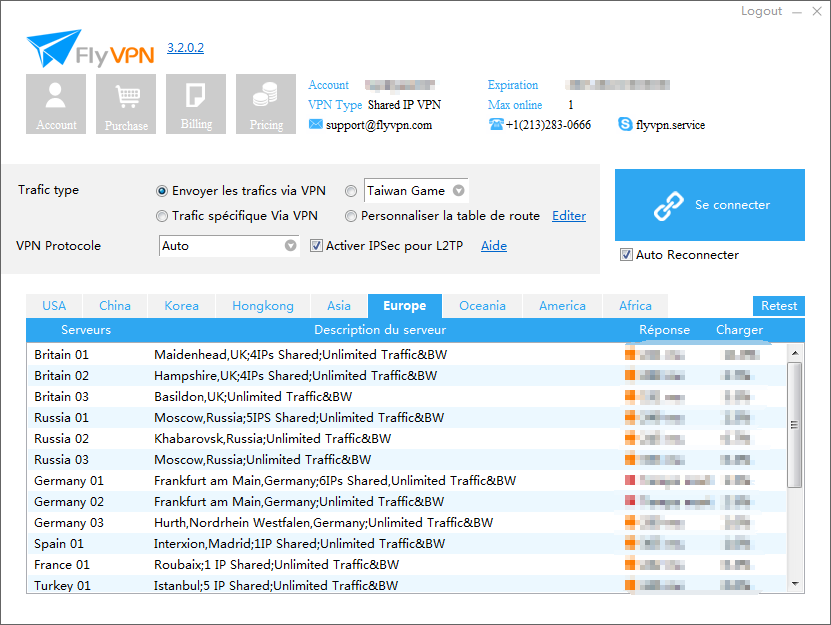831x625 pixels.
Task: Open the Pricing coins button
Action: click(x=266, y=104)
